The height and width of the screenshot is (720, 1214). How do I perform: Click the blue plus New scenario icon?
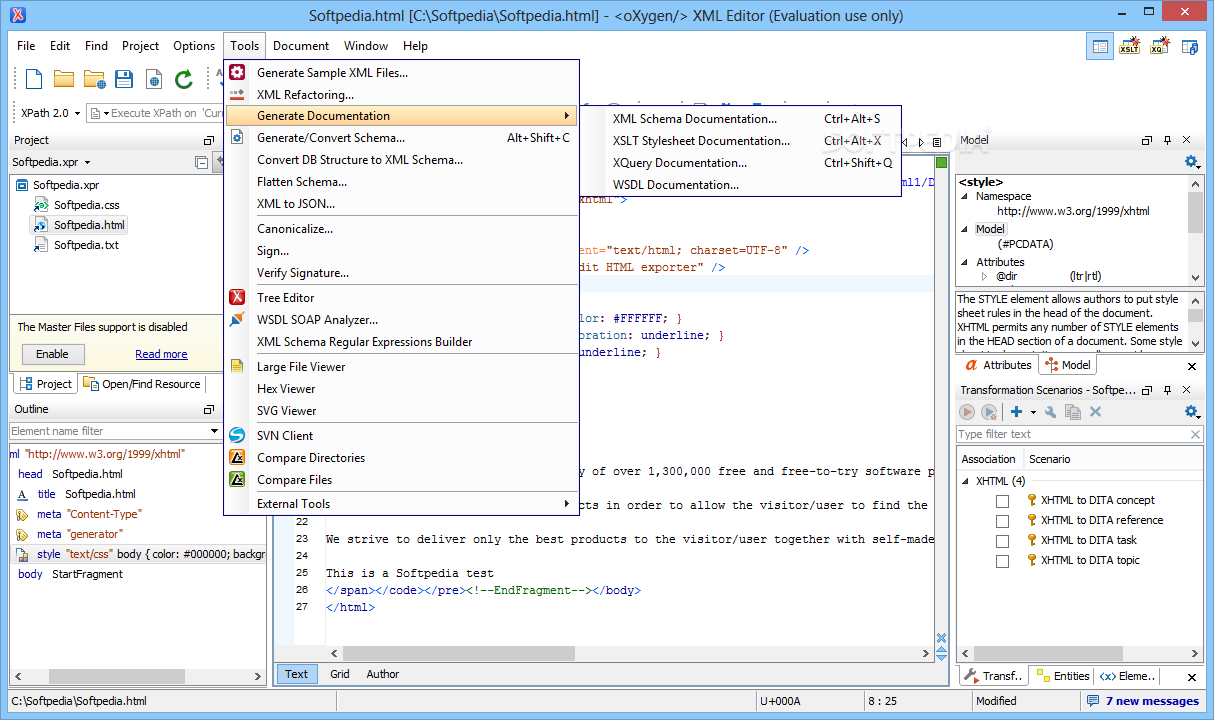coord(1016,412)
